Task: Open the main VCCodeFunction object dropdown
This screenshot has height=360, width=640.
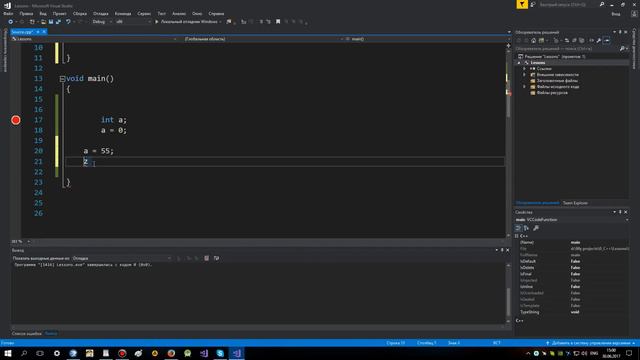Action: 571,220
